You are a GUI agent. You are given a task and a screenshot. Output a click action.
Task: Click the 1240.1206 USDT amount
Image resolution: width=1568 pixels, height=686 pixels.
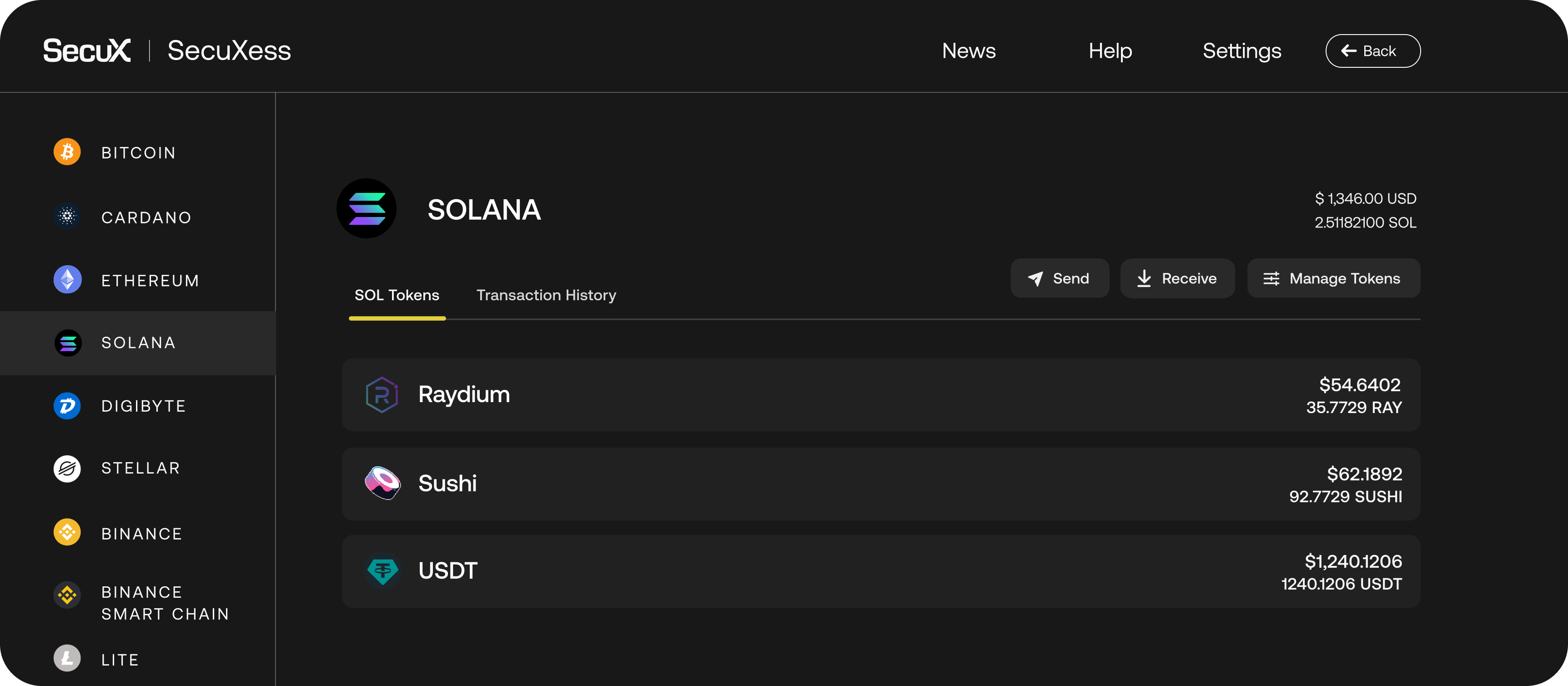[x=1342, y=585]
